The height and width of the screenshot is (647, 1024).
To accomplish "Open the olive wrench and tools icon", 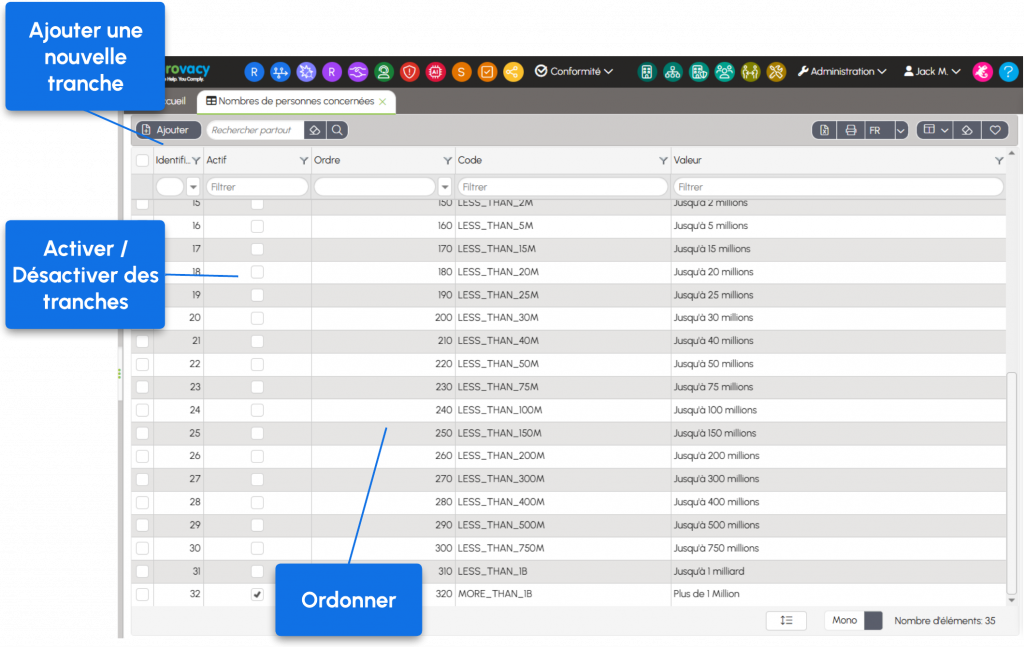I will tap(776, 72).
